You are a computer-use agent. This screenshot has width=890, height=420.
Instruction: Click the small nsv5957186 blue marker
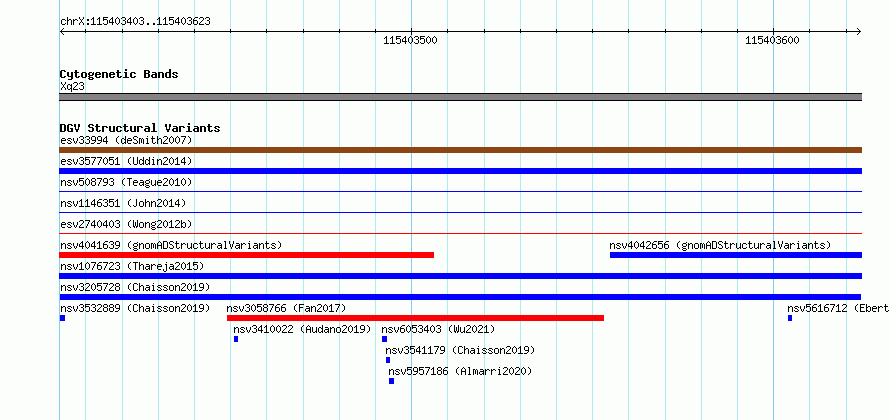tap(391, 381)
